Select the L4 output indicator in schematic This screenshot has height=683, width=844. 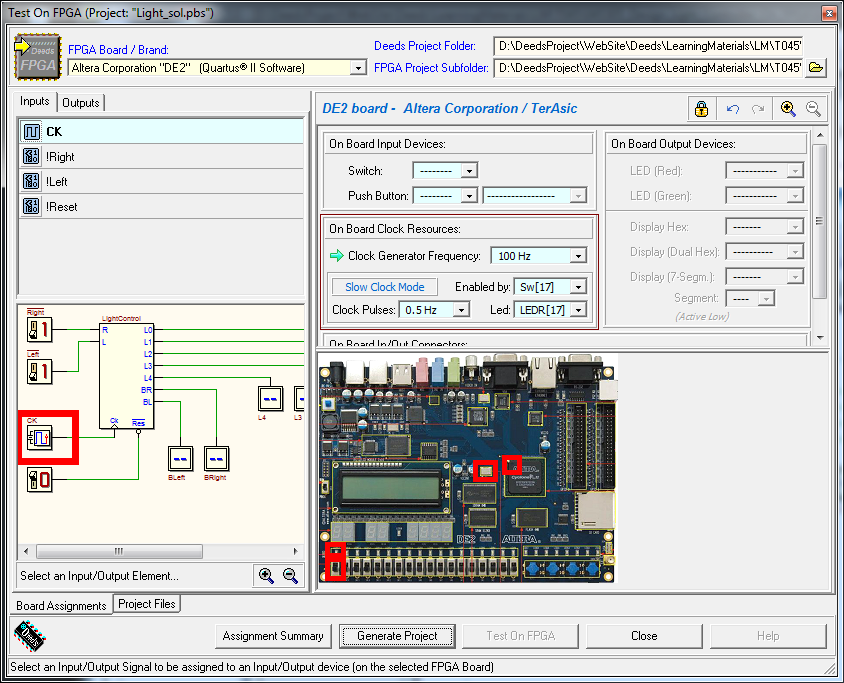[270, 399]
